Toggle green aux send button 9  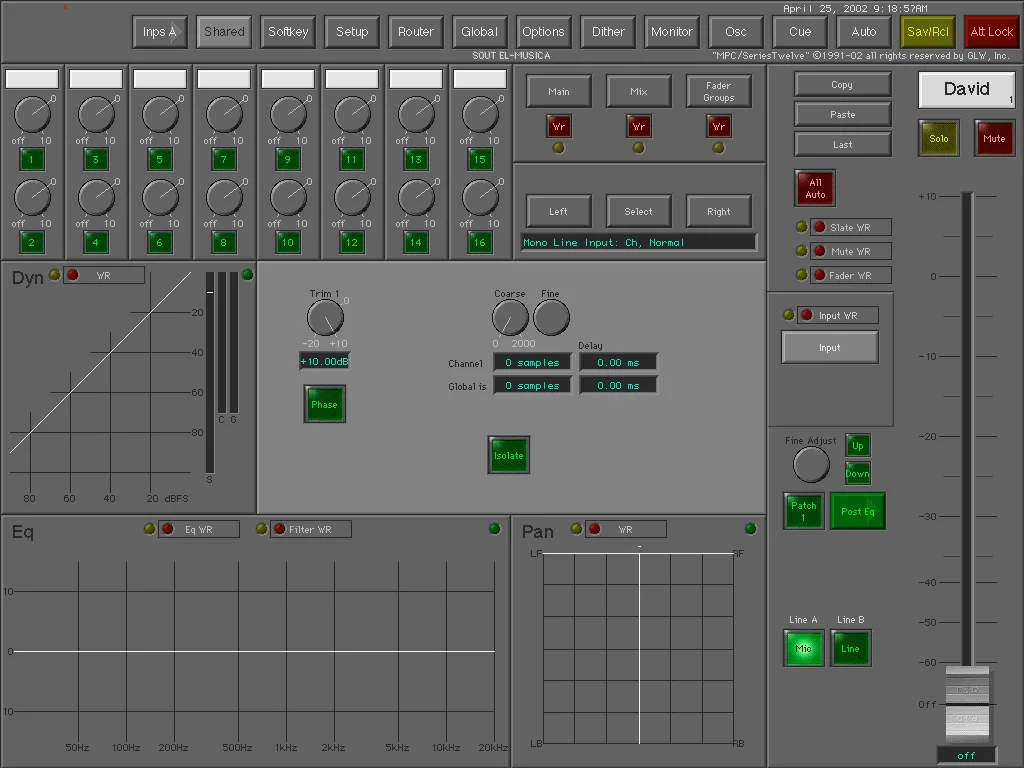[x=287, y=159]
